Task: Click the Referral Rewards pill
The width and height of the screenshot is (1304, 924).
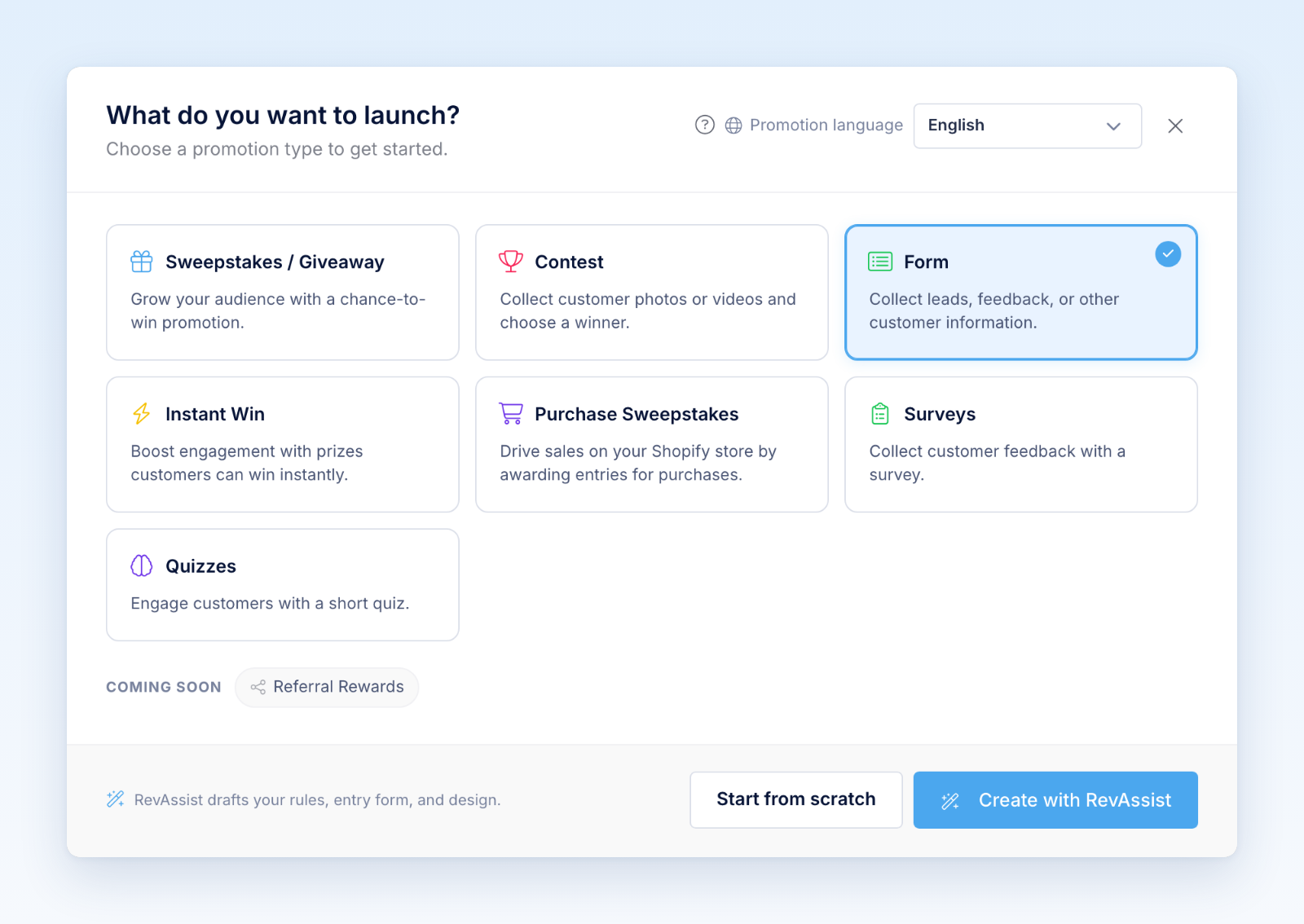Action: tap(327, 687)
